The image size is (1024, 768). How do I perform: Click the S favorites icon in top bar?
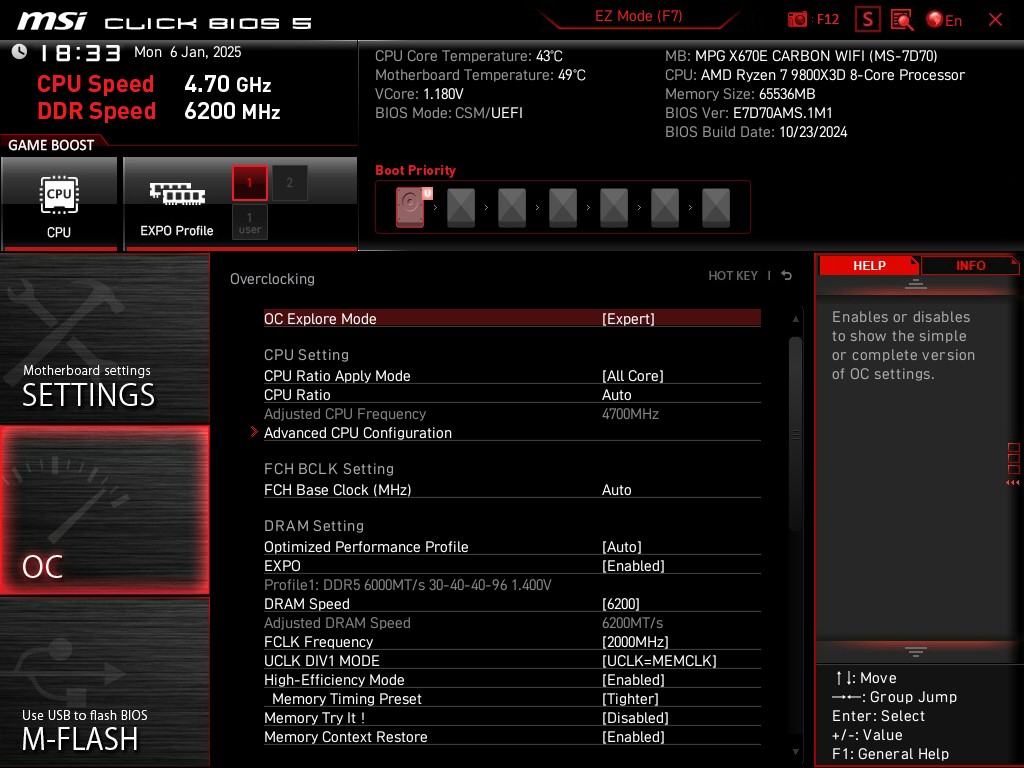tap(867, 20)
